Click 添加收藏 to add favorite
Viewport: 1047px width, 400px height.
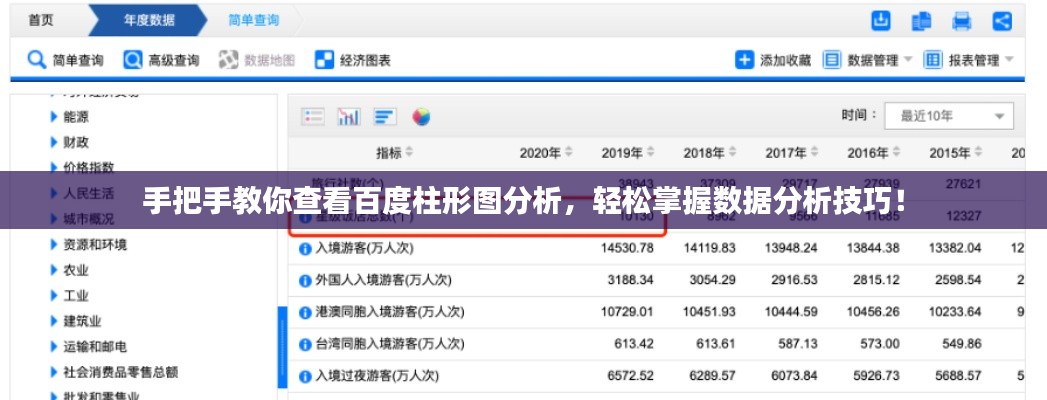click(773, 60)
